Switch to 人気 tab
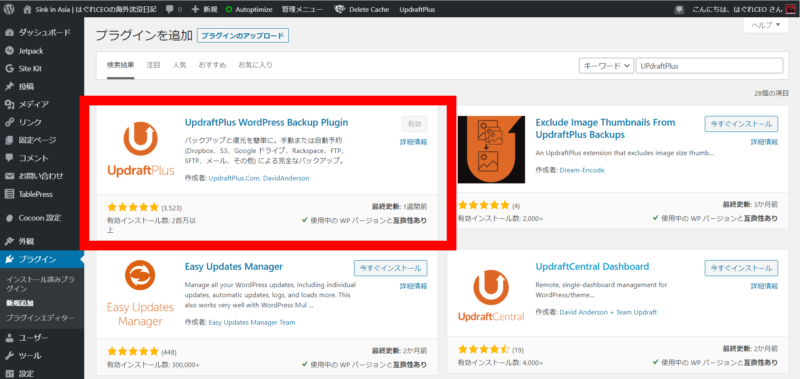The image size is (800, 379). [179, 65]
